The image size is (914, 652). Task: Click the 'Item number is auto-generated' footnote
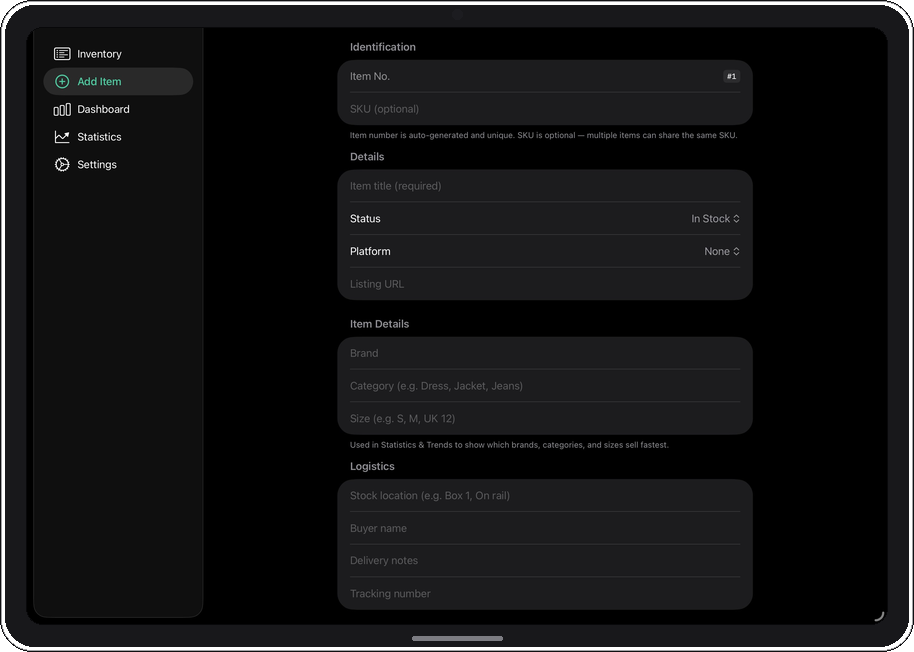[x=543, y=135]
